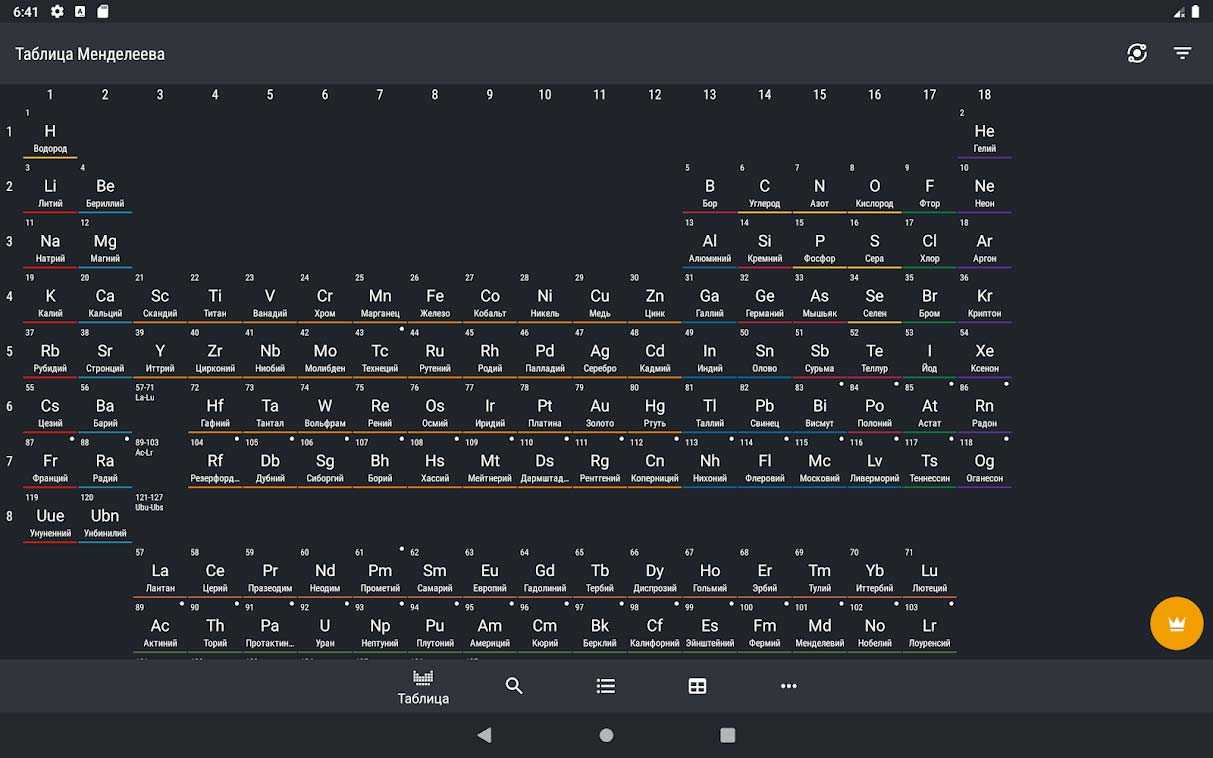This screenshot has width=1213, height=758.
Task: Open the Водород (H) element
Action: coord(50,137)
